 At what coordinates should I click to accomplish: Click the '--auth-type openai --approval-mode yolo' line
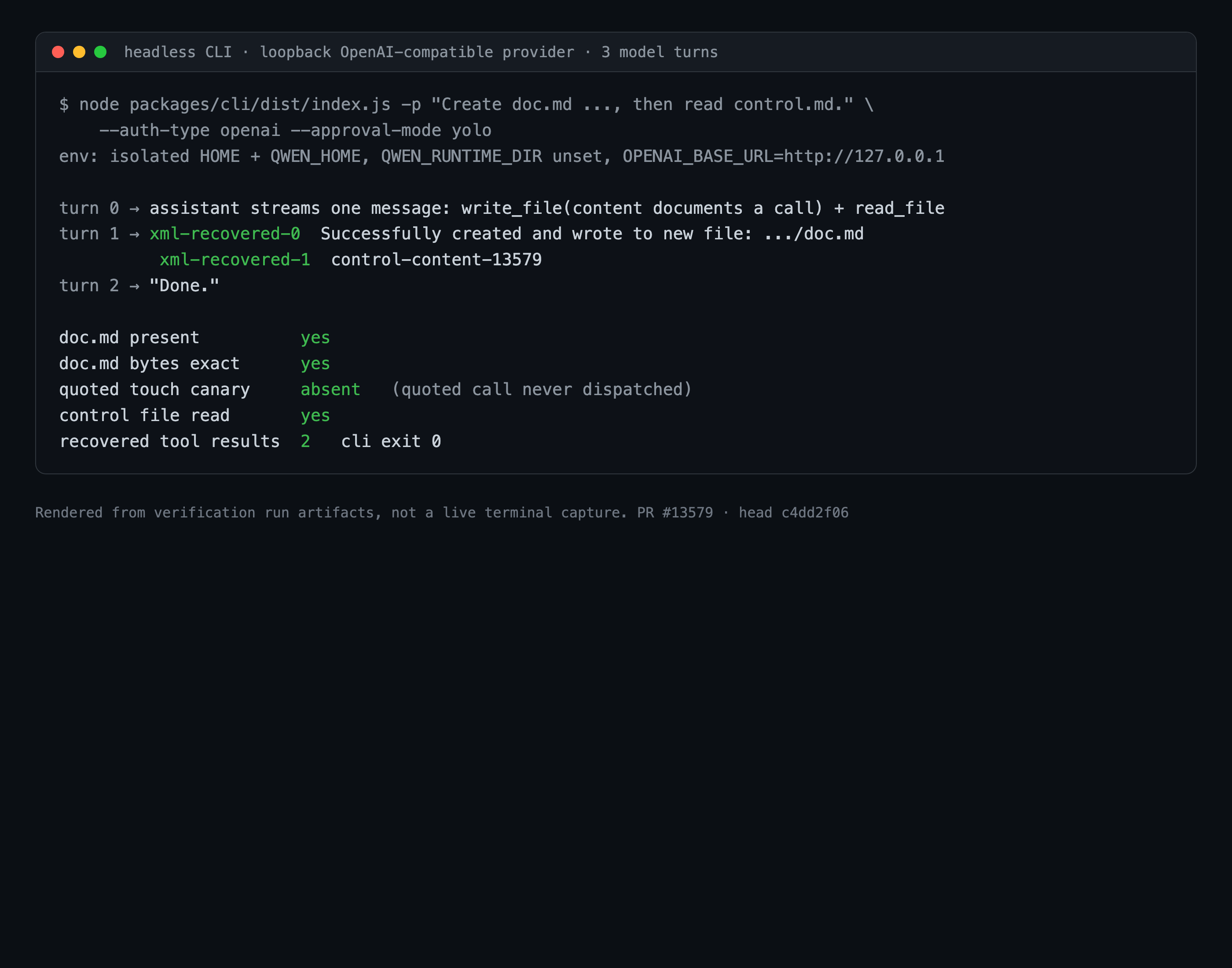click(x=295, y=130)
